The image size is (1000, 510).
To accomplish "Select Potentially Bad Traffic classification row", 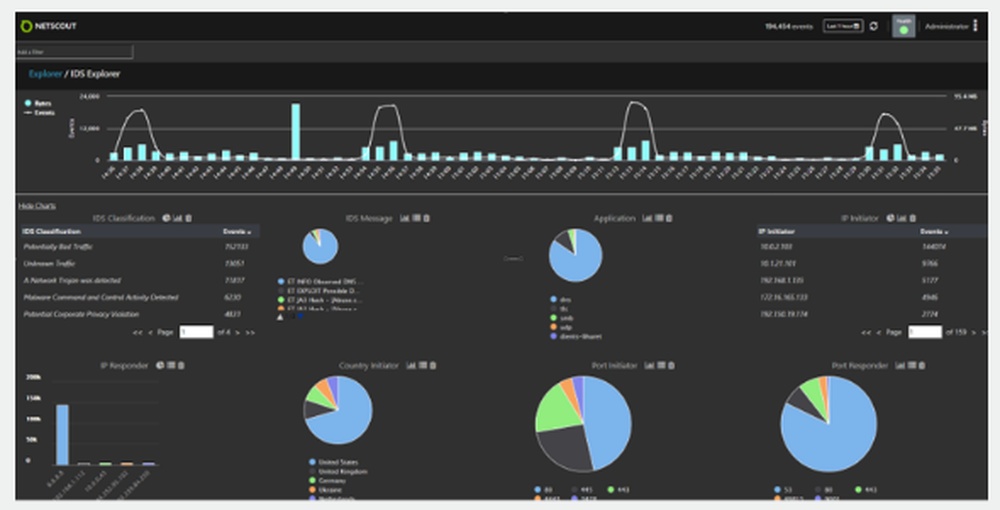I will coord(138,247).
